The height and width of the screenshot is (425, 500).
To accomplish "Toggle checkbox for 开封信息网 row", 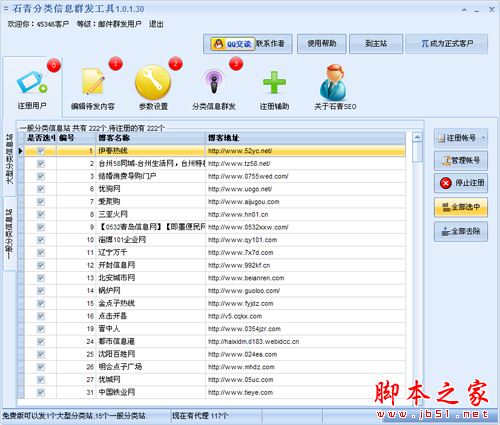I will [x=41, y=265].
